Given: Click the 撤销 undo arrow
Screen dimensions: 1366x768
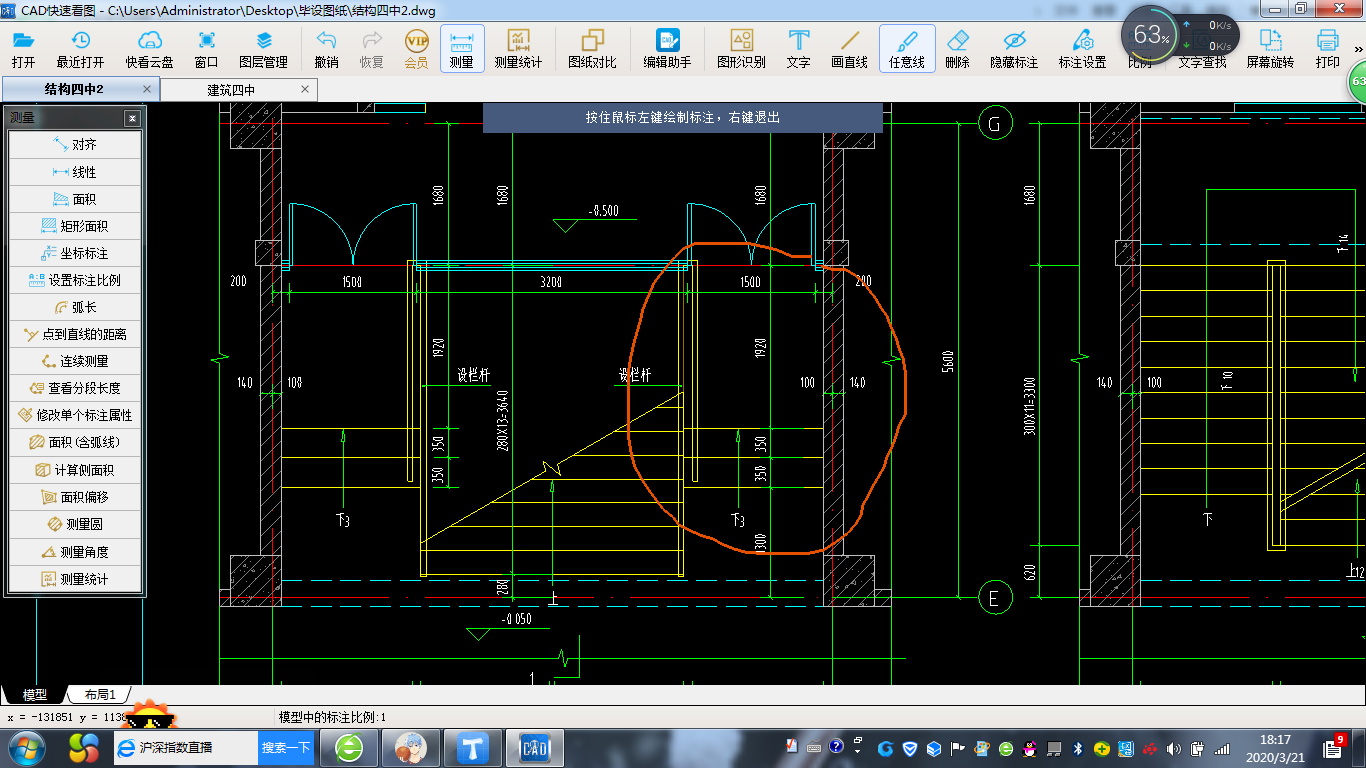Looking at the screenshot, I should click(326, 49).
